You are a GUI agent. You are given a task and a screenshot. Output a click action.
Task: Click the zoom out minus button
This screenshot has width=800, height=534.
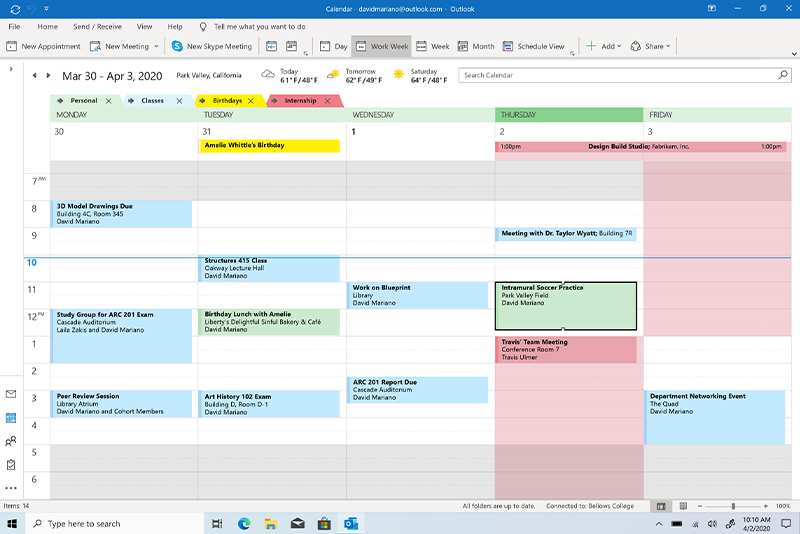[700, 506]
